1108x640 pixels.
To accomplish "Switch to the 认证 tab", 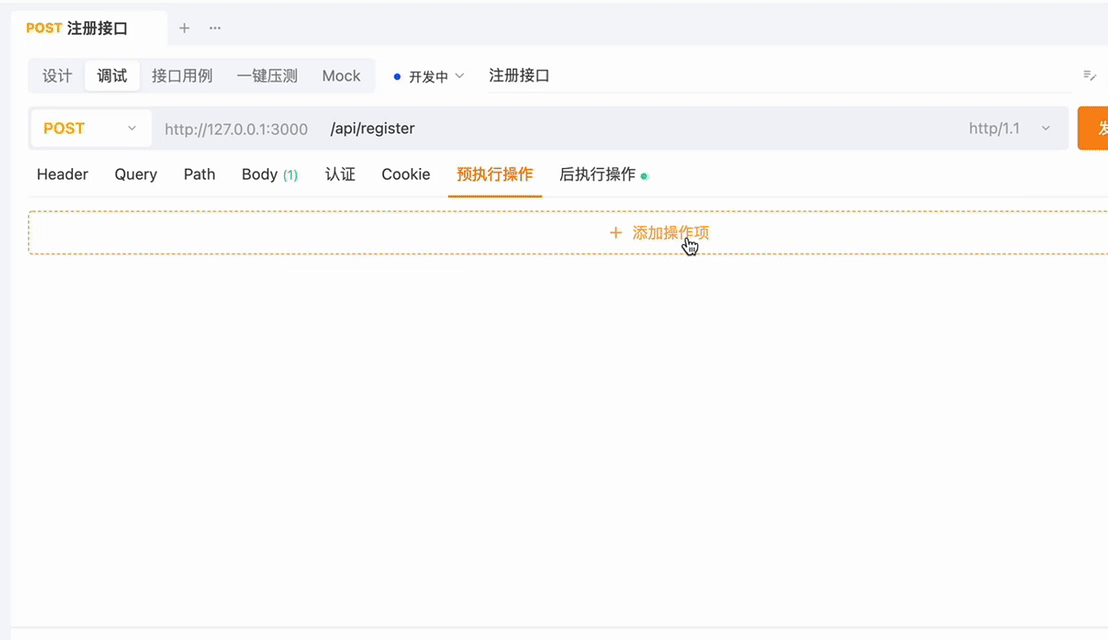I will (341, 174).
